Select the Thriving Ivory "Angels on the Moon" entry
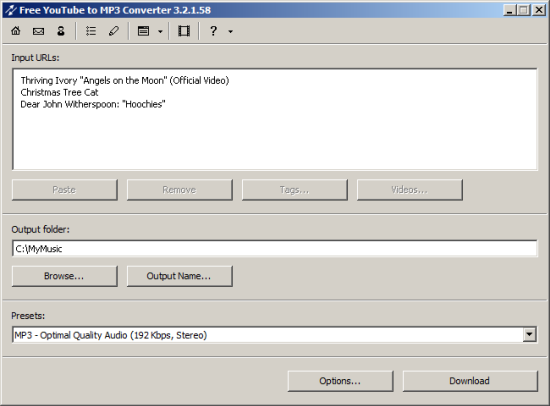This screenshot has width=550, height=406. click(x=125, y=81)
